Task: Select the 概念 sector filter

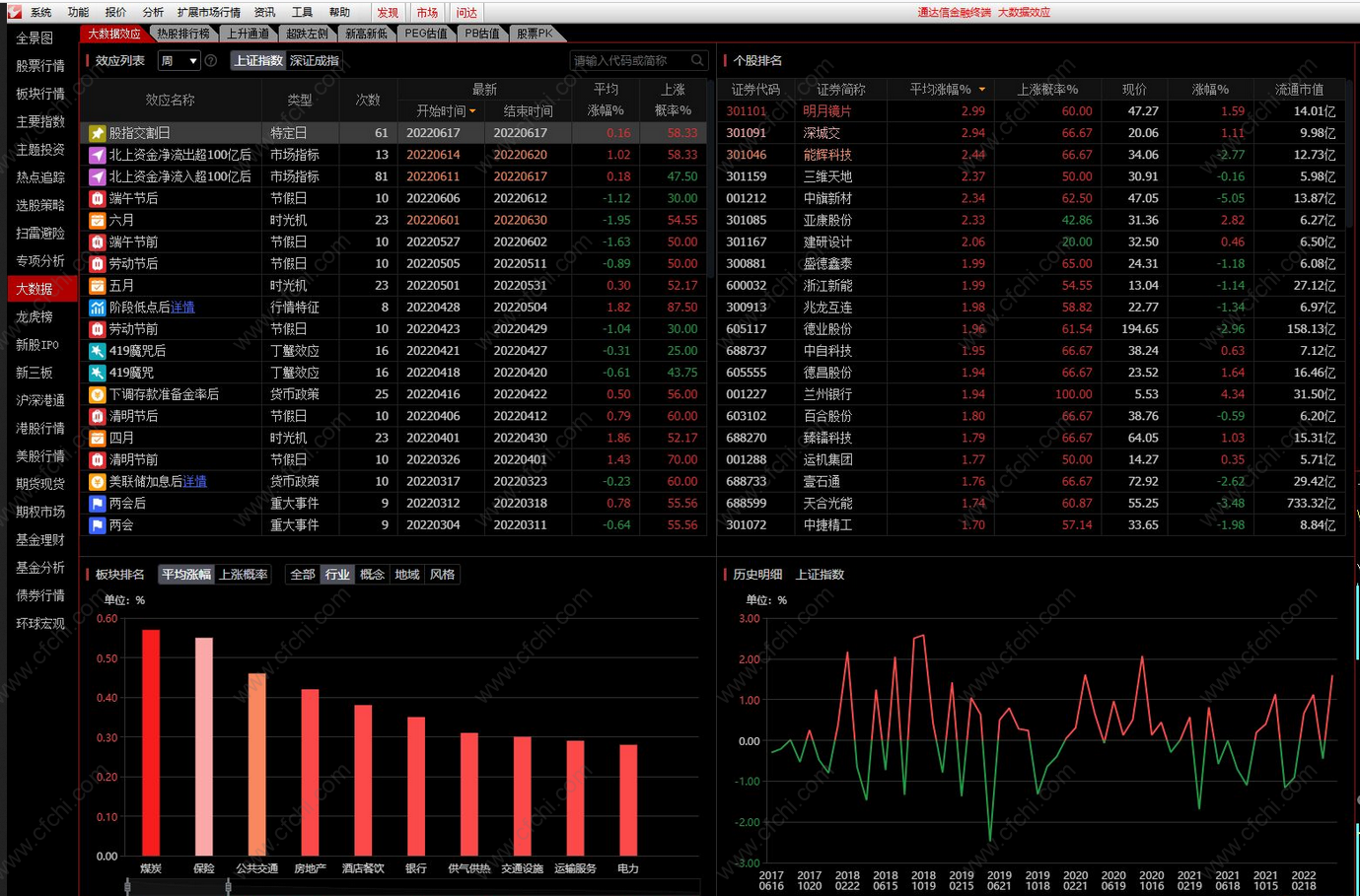Action: click(x=372, y=575)
